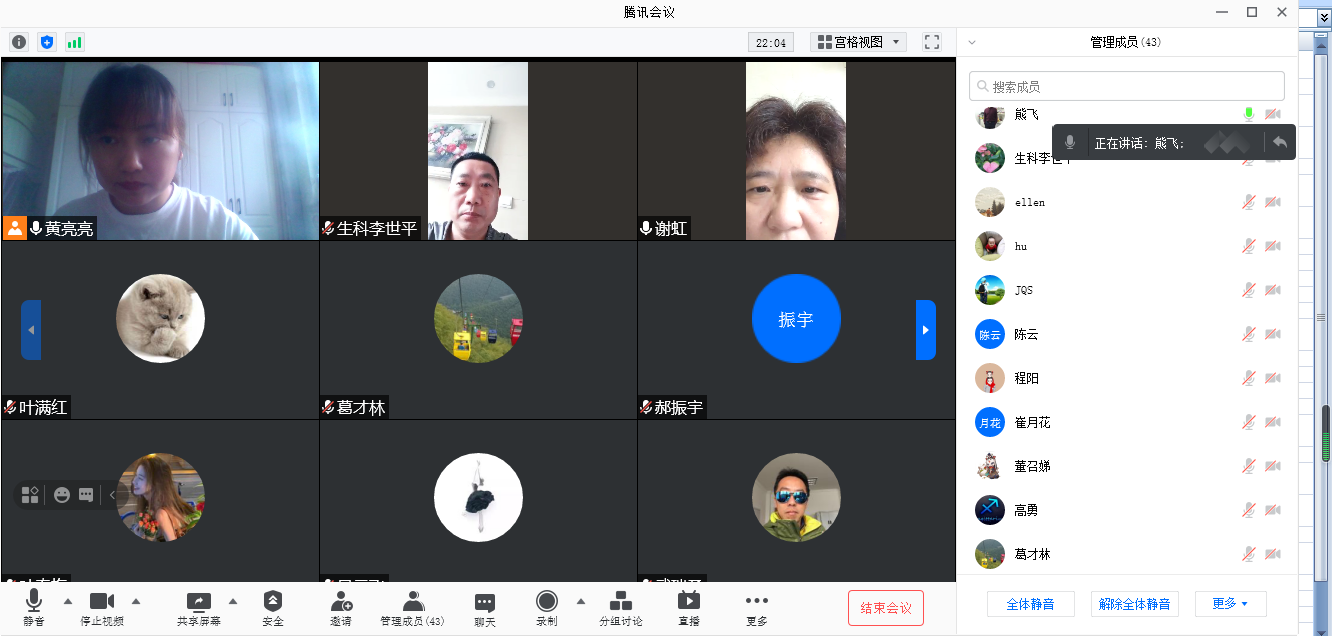Mute microphone with 静音 button
Image resolution: width=1332 pixels, height=636 pixels.
34,601
